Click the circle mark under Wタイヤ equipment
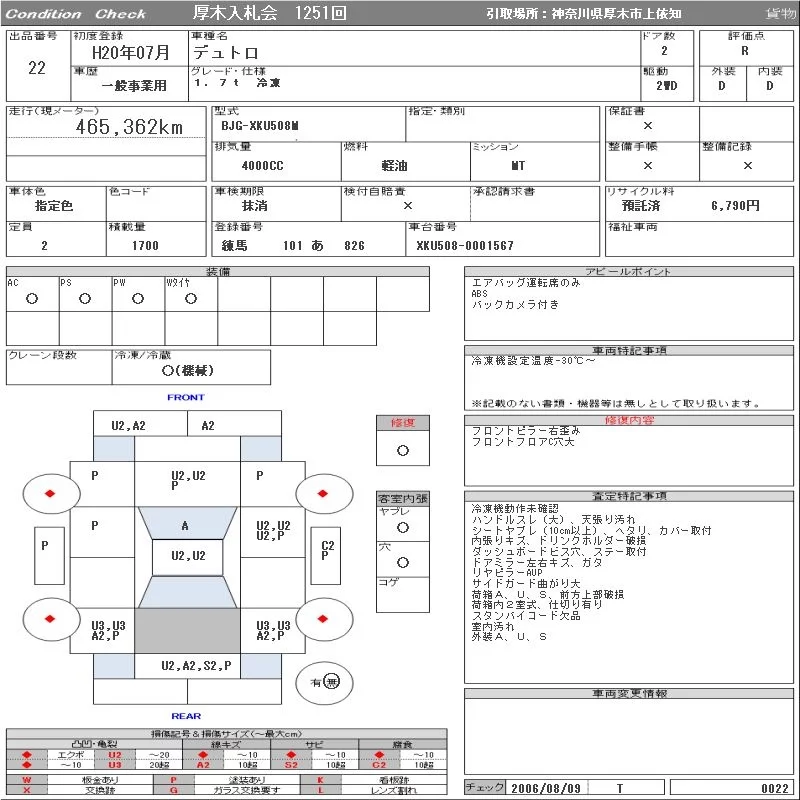 [191, 299]
